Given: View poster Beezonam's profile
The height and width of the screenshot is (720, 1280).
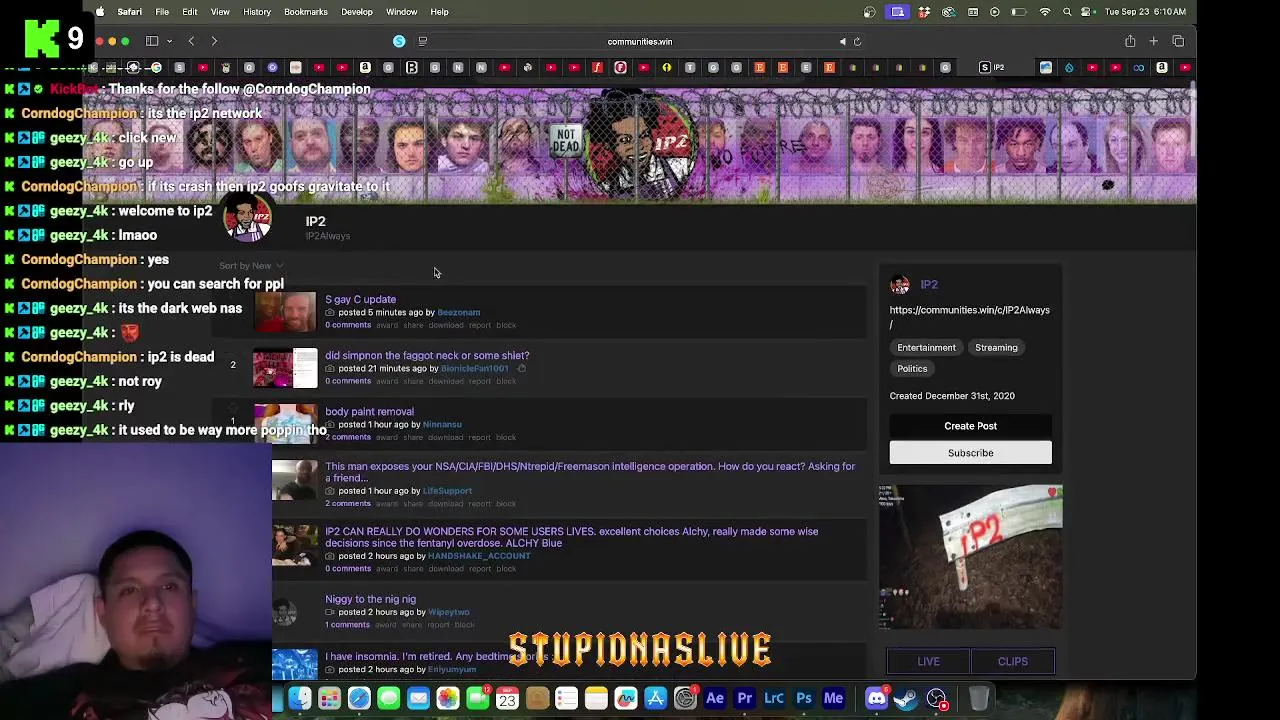Looking at the screenshot, I should pos(458,312).
